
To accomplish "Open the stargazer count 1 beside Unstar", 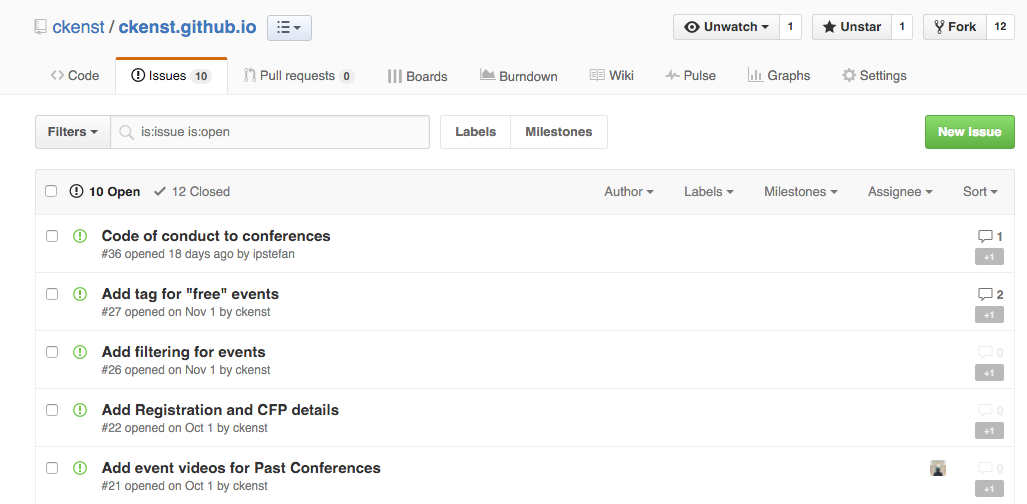I will 901,27.
